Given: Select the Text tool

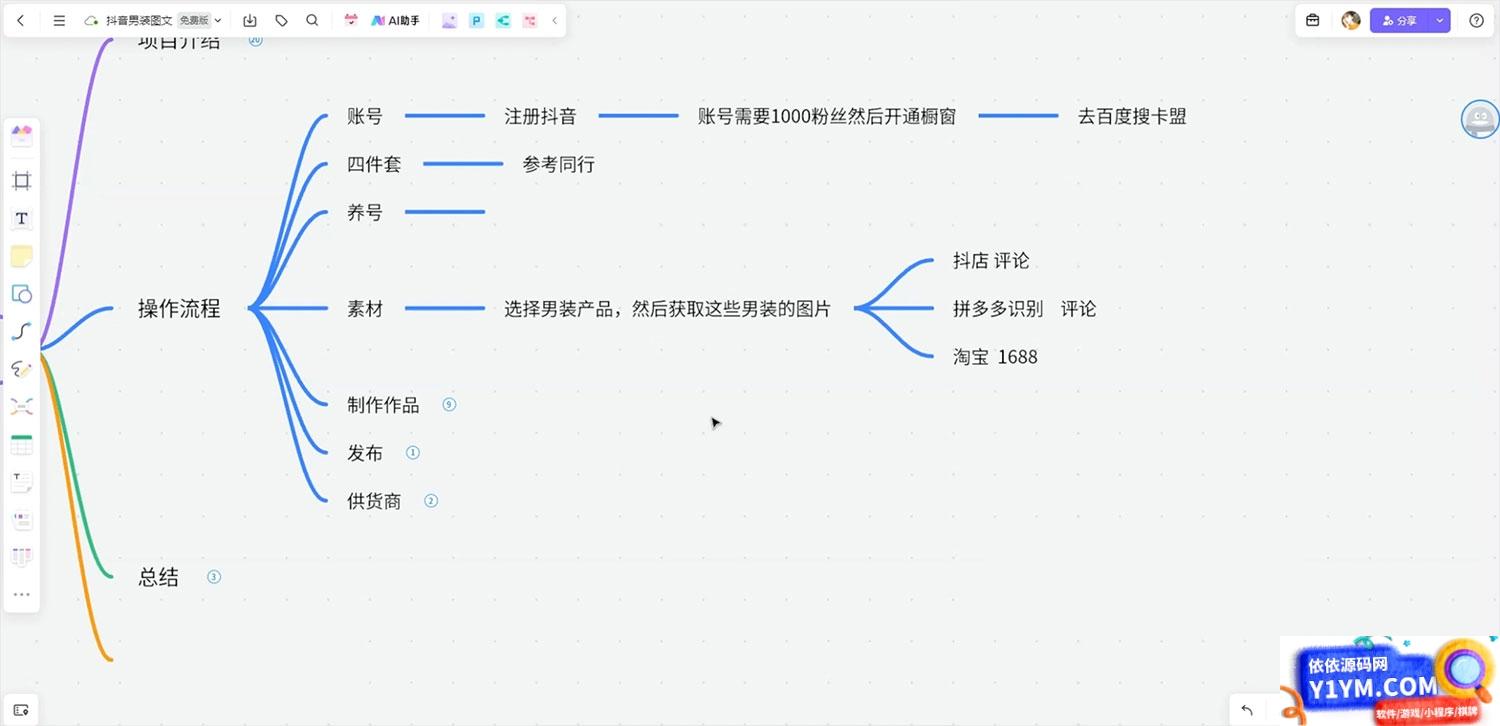Looking at the screenshot, I should click(x=21, y=218).
